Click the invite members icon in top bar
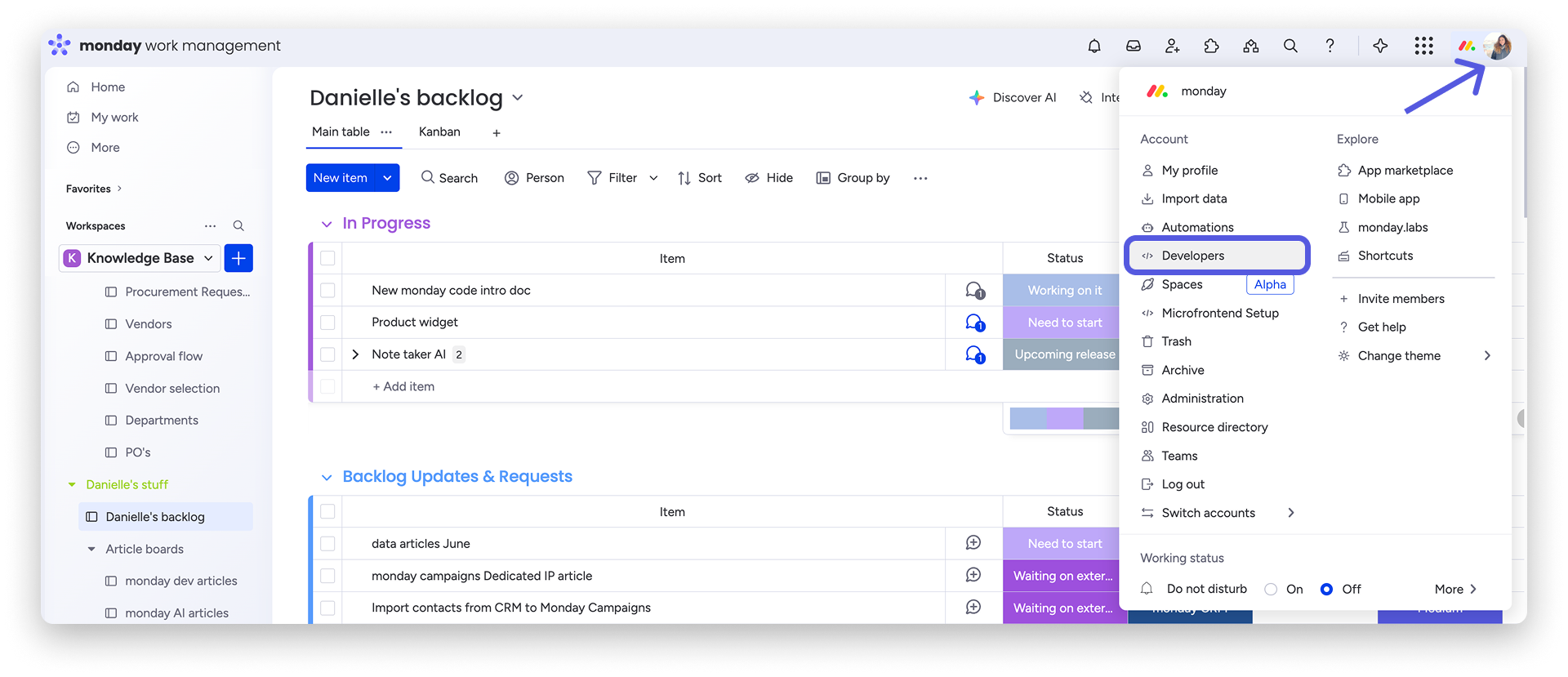This screenshot has height=677, width=1568. coord(1173,46)
